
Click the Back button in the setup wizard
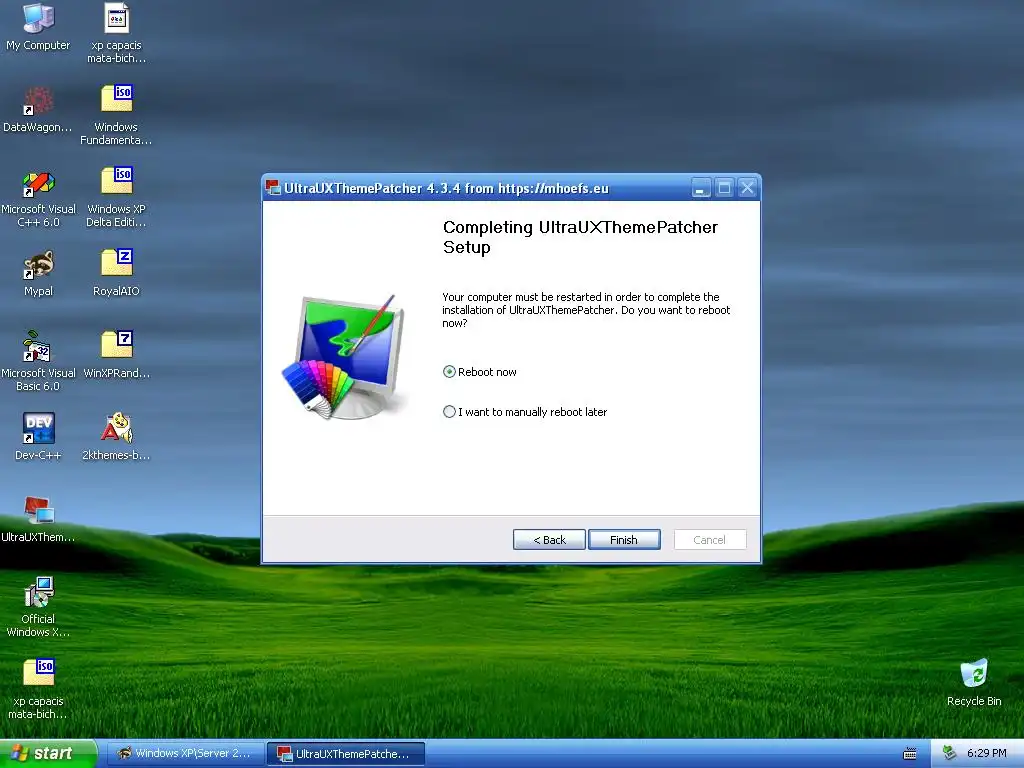pos(549,539)
